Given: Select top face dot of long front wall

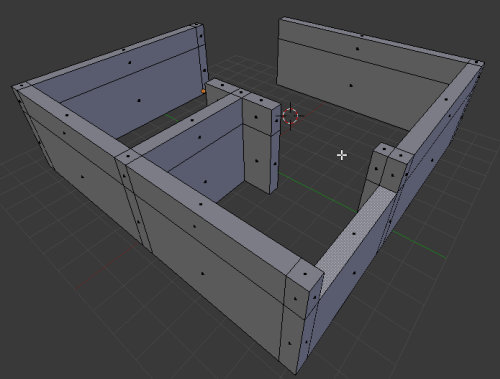Looking at the screenshot, I should (x=201, y=204).
